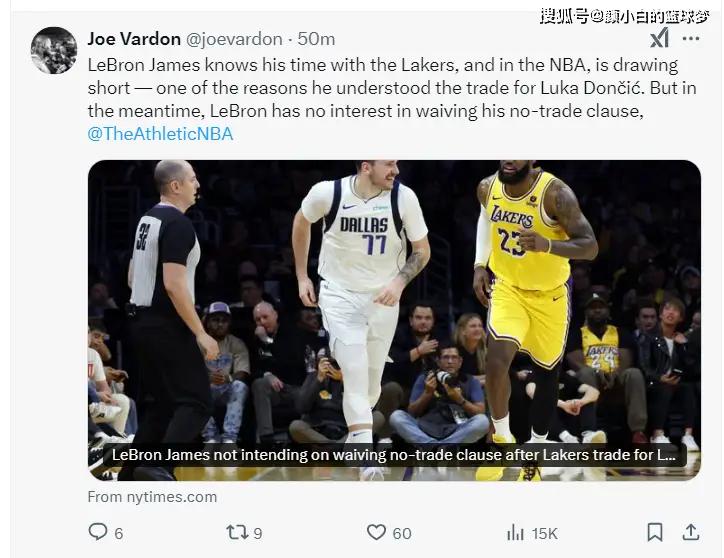Expand the three-dot more options menu
The image size is (724, 558).
click(x=691, y=38)
